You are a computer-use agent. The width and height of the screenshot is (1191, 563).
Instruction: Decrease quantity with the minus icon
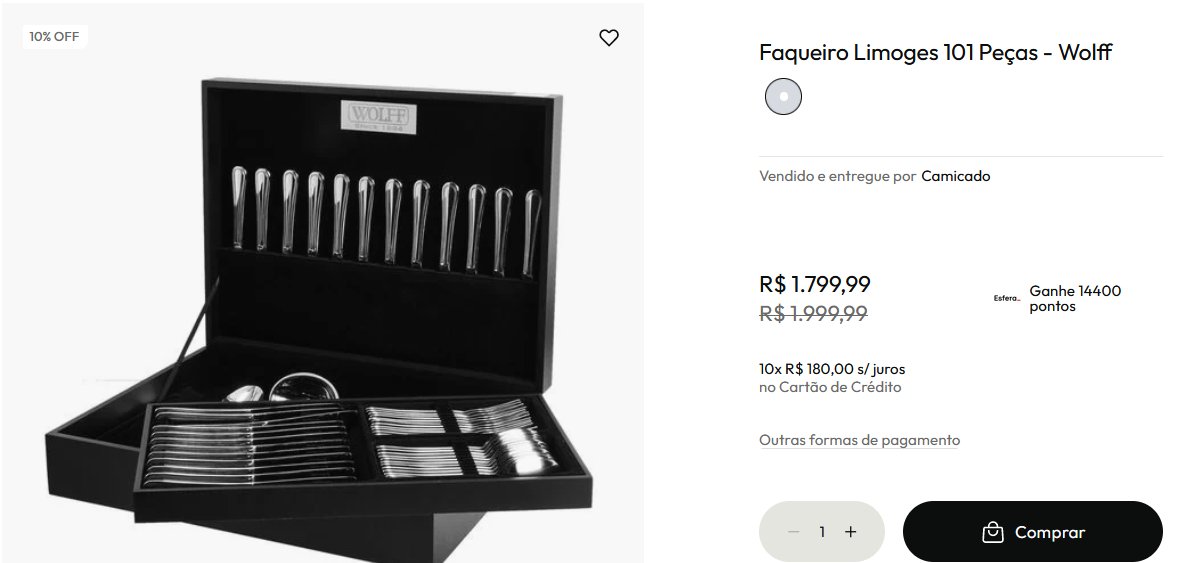click(x=793, y=532)
